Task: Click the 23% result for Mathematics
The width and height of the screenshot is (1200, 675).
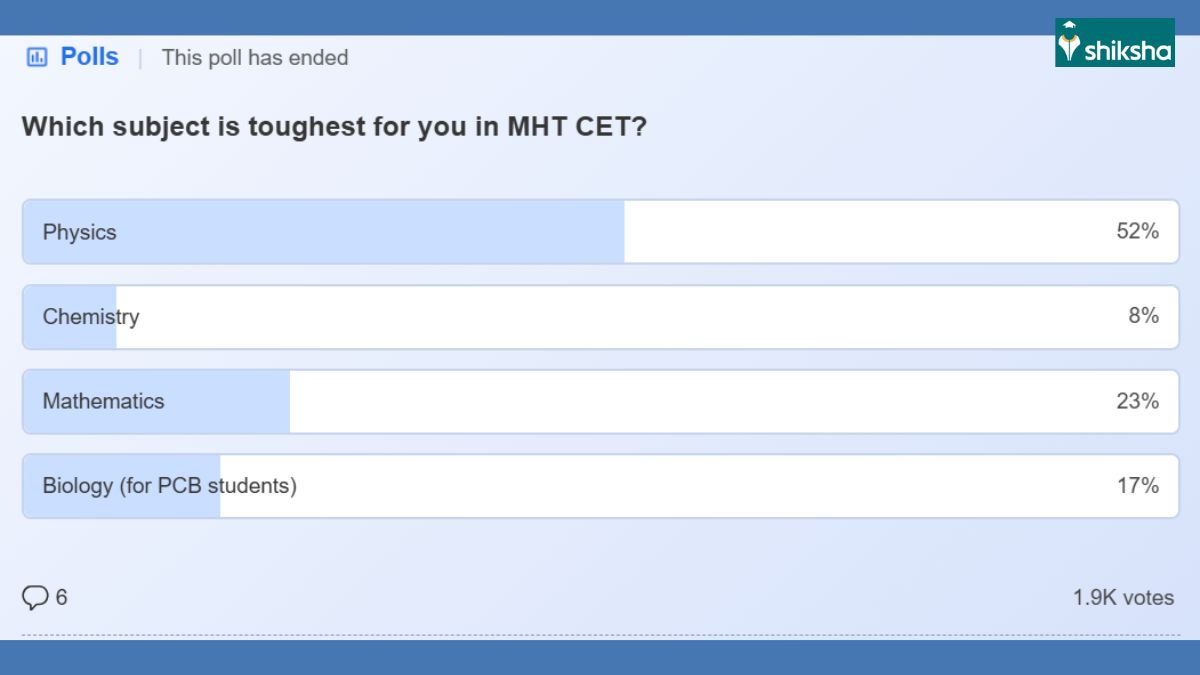Action: pyautogui.click(x=1137, y=401)
